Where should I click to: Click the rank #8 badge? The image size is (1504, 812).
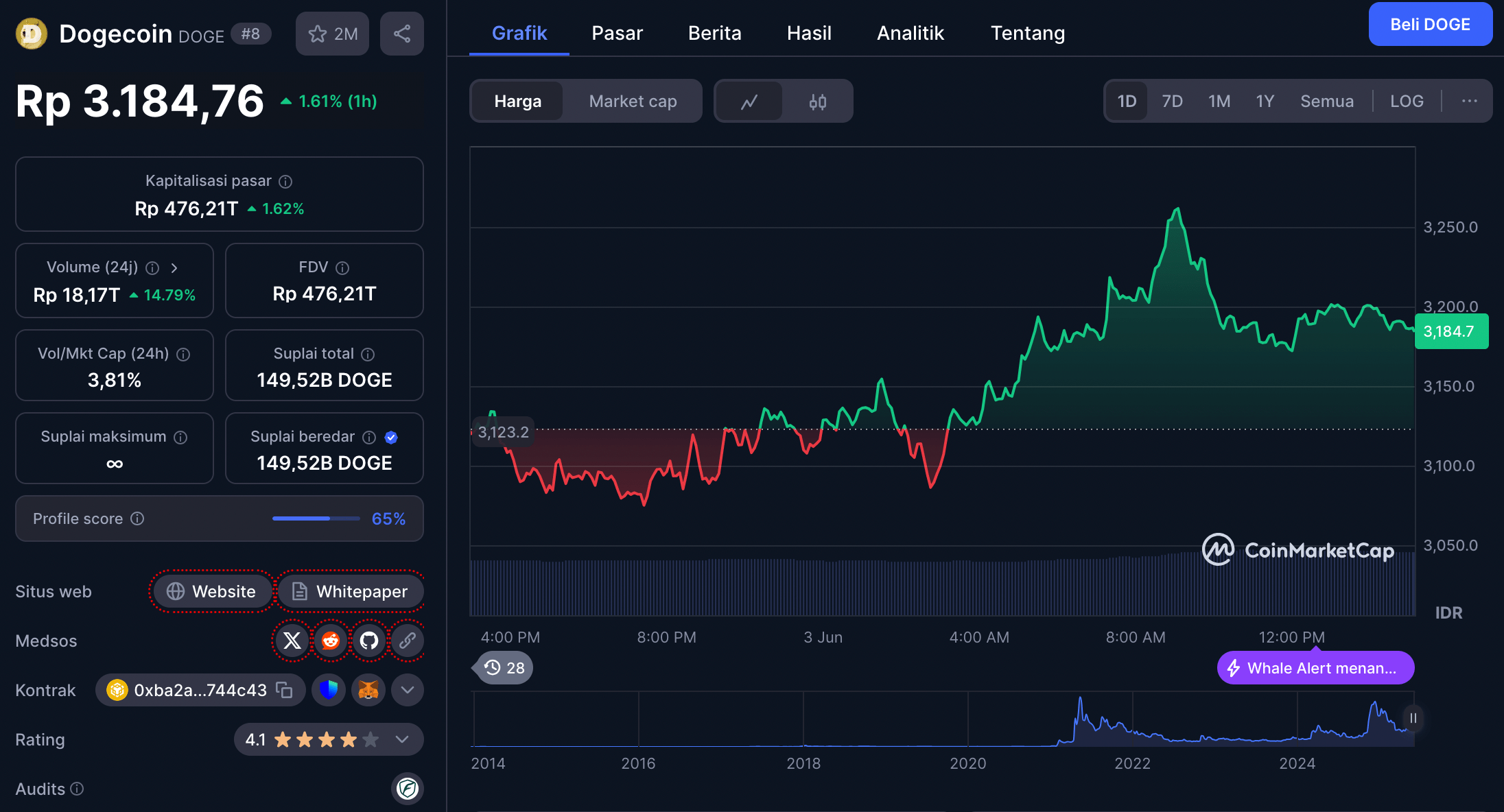point(250,34)
